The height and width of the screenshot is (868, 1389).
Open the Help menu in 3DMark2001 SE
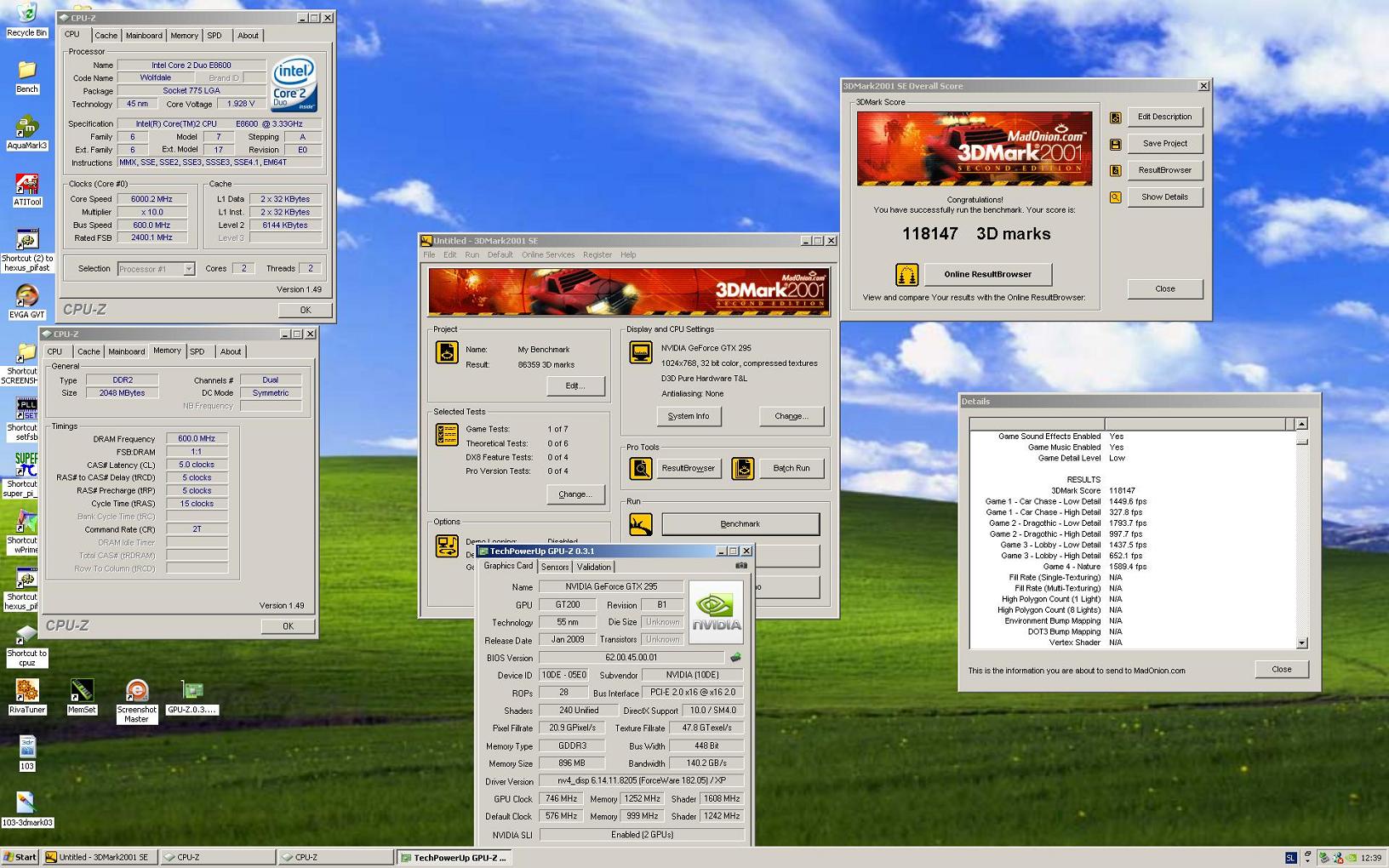pos(628,254)
